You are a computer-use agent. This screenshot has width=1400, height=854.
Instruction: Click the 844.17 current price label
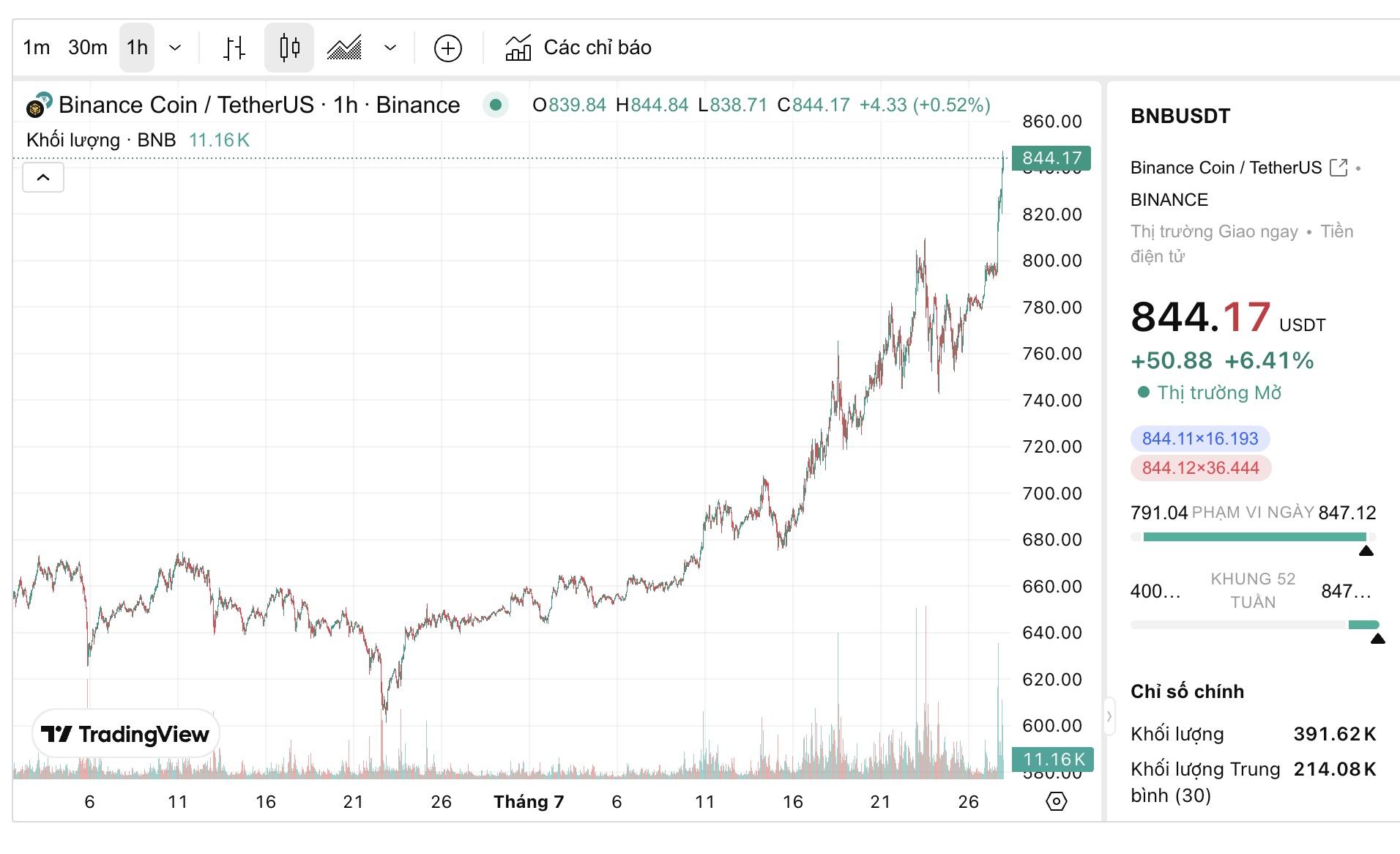[1051, 158]
